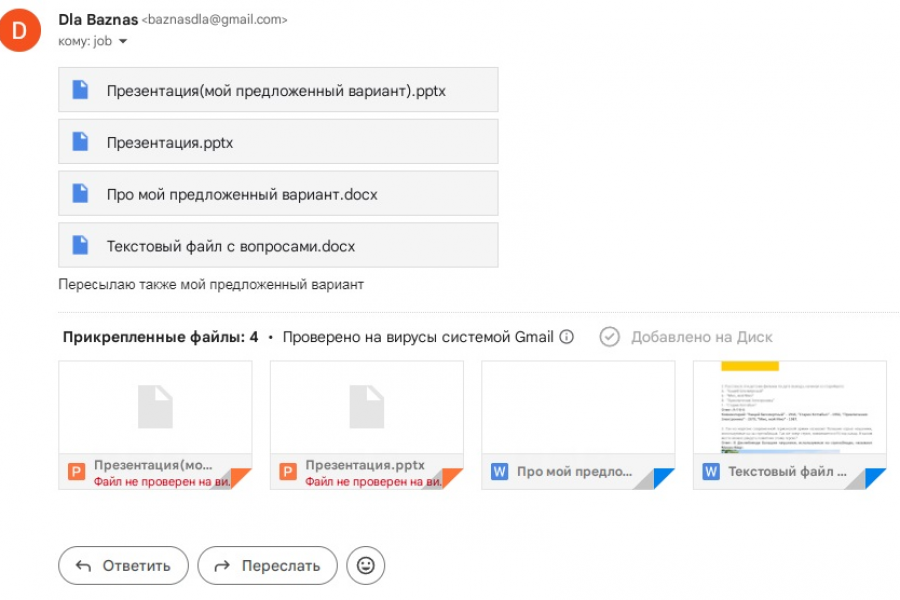Click the sender avatar with letter D

pyautogui.click(x=19, y=29)
